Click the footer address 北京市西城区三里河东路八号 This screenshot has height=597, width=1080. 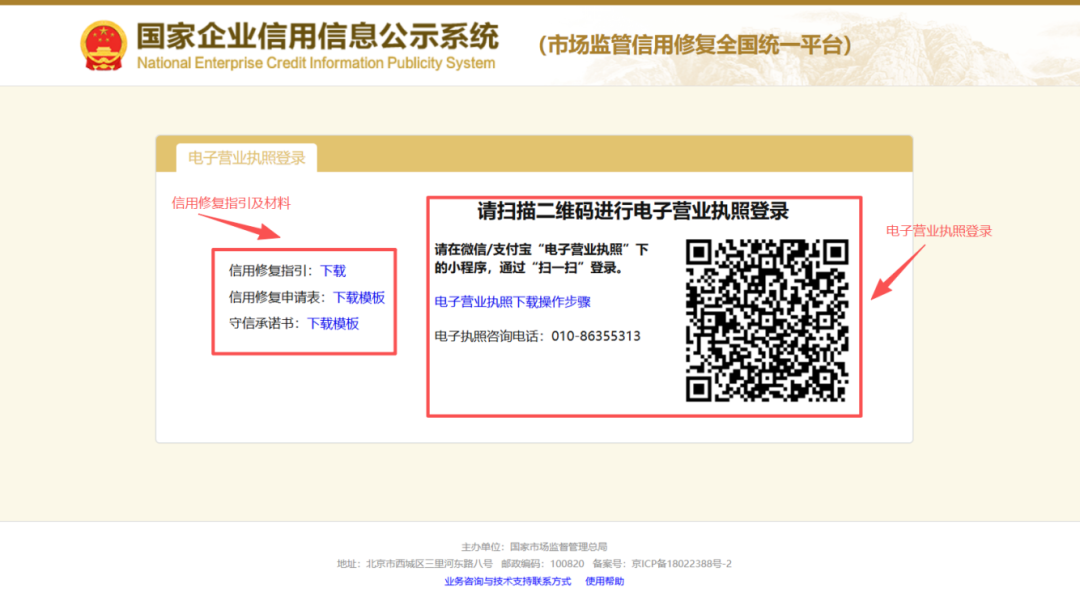[x=428, y=563]
